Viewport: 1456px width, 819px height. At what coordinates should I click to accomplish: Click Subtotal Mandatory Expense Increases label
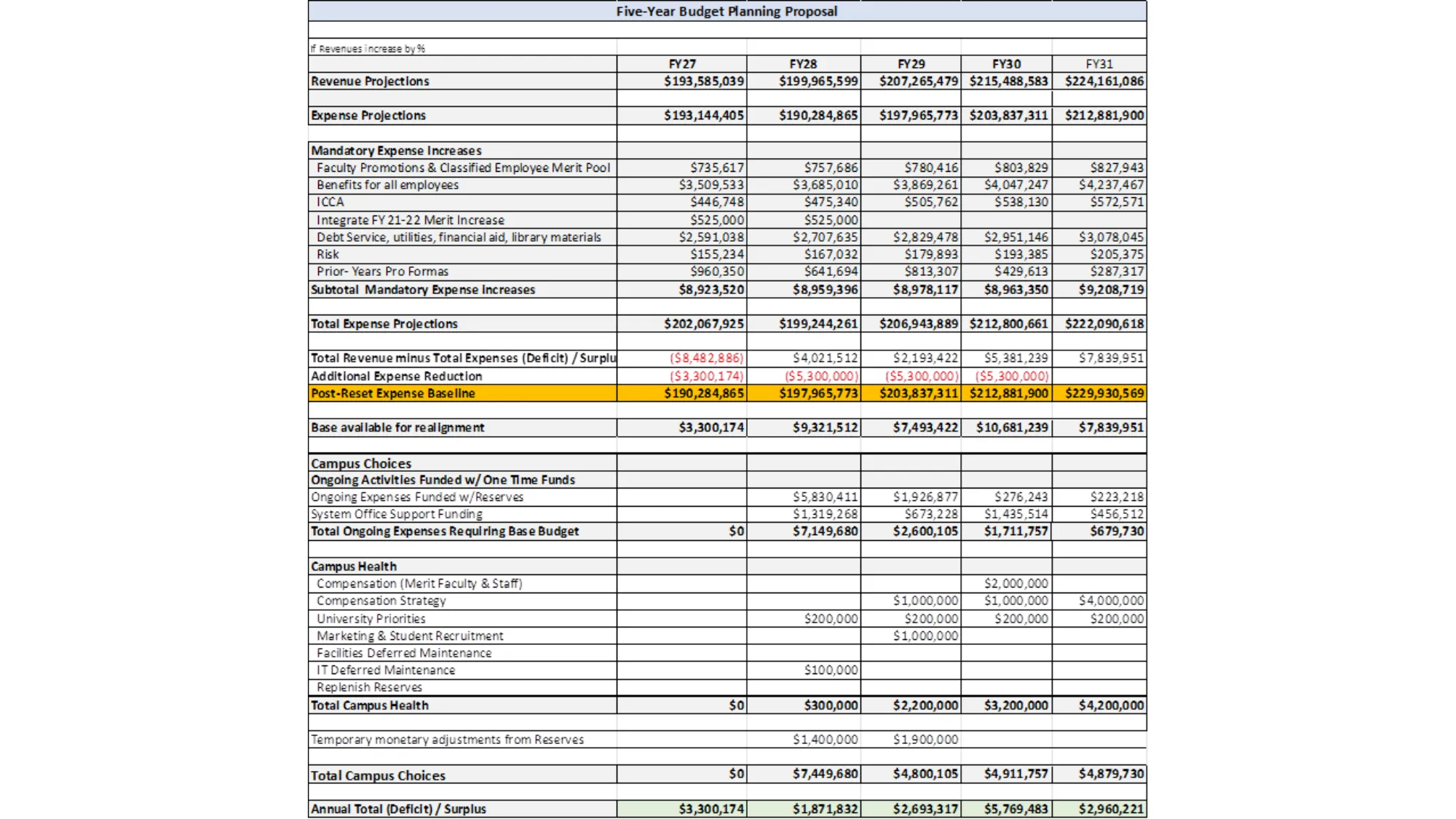[x=422, y=289]
